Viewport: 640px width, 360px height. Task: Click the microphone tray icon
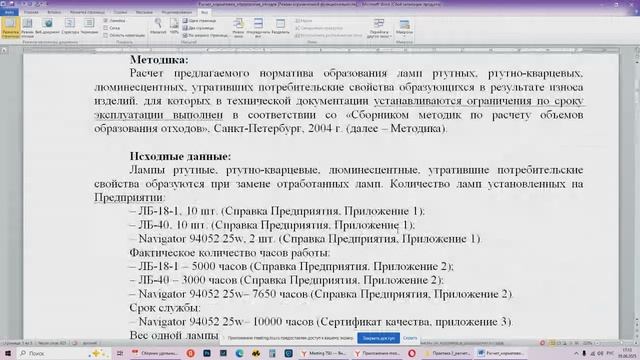pyautogui.click(x=584, y=353)
